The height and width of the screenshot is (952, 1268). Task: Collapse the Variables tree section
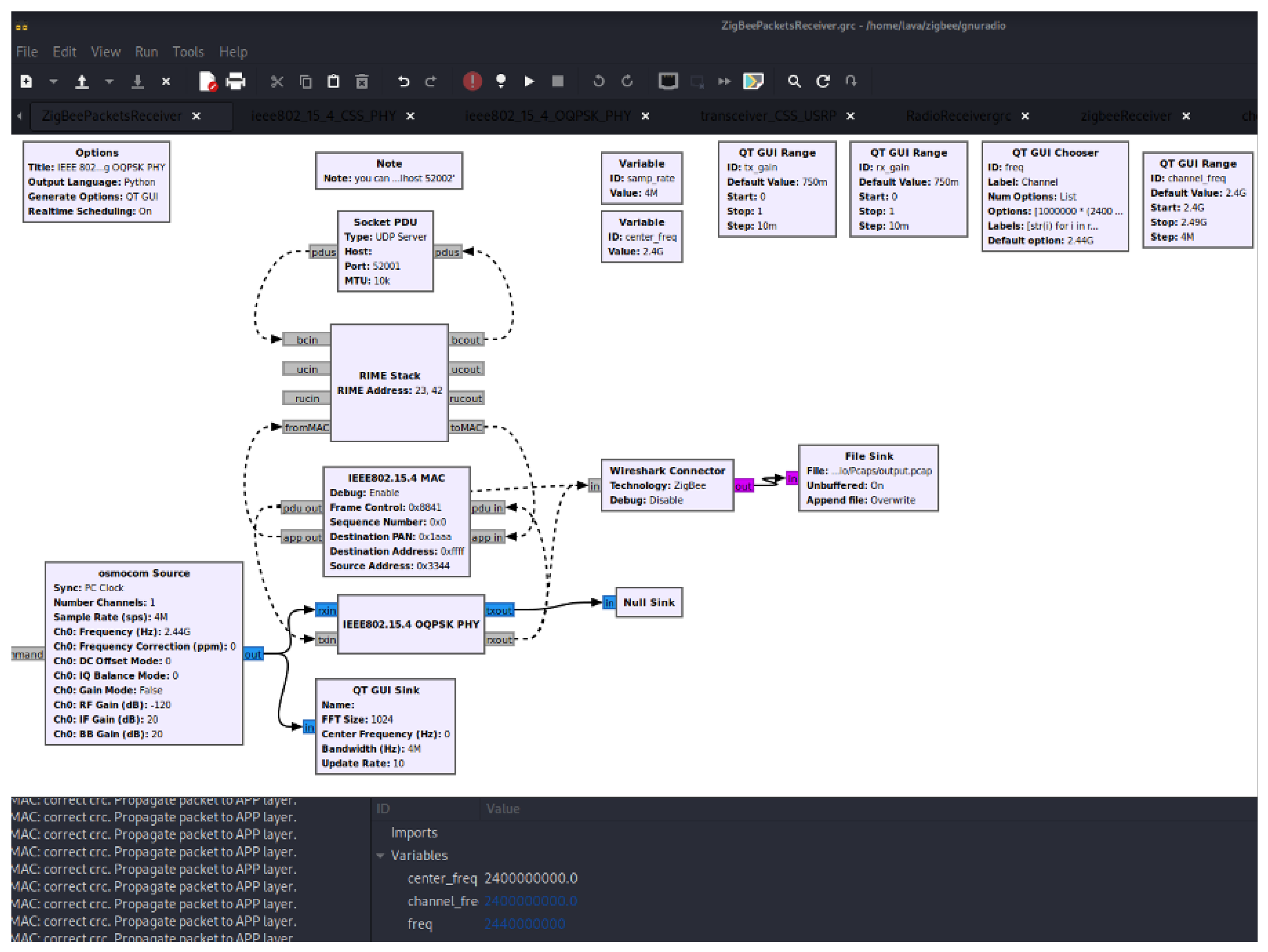click(x=380, y=855)
